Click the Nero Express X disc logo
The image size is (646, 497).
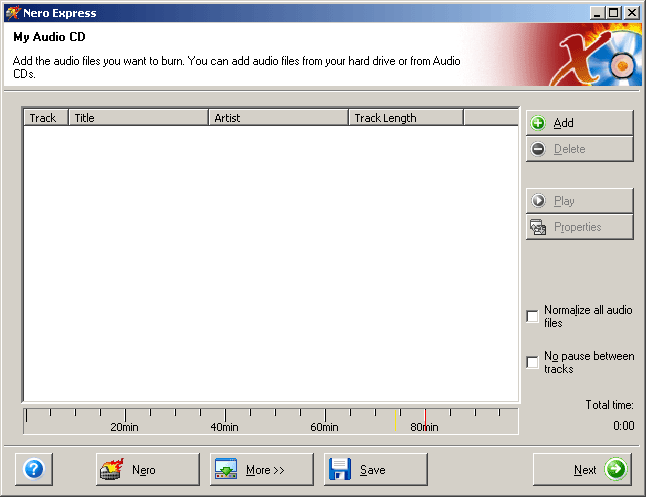pyautogui.click(x=596, y=55)
